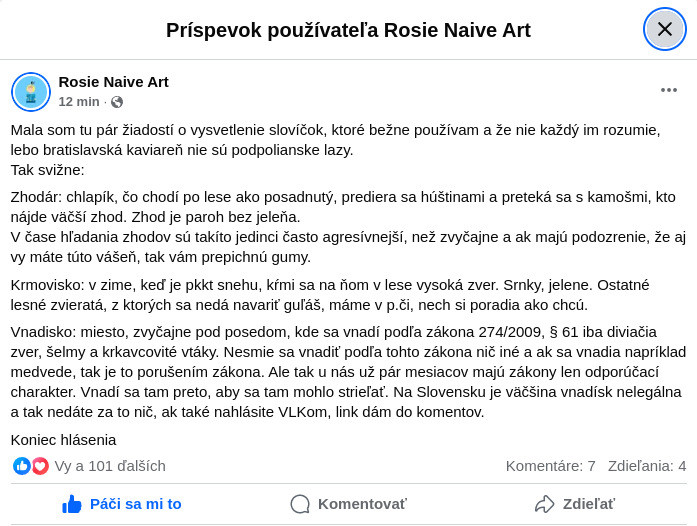Select the Komentovať button
Screen dimensions: 697x526
coord(348,504)
